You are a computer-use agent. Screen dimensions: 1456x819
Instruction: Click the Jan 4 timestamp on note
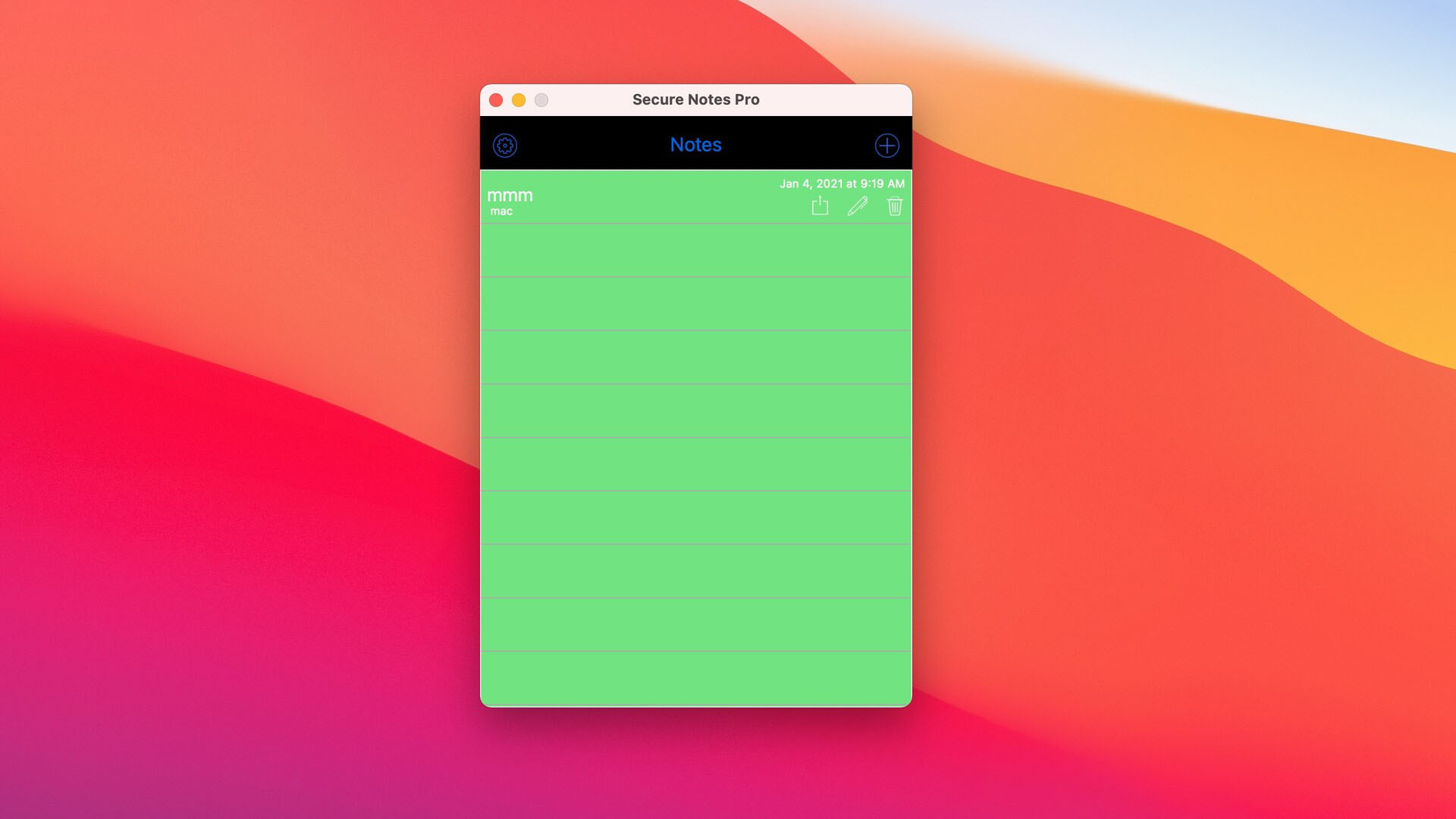click(x=842, y=184)
